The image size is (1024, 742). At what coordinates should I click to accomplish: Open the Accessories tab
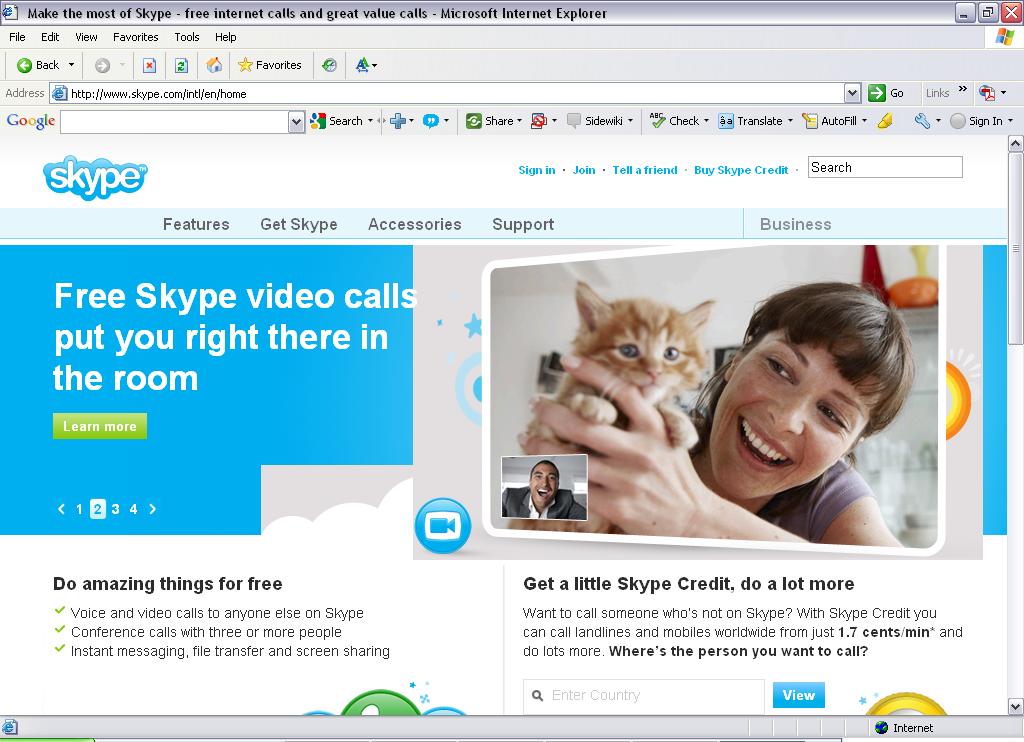[415, 224]
